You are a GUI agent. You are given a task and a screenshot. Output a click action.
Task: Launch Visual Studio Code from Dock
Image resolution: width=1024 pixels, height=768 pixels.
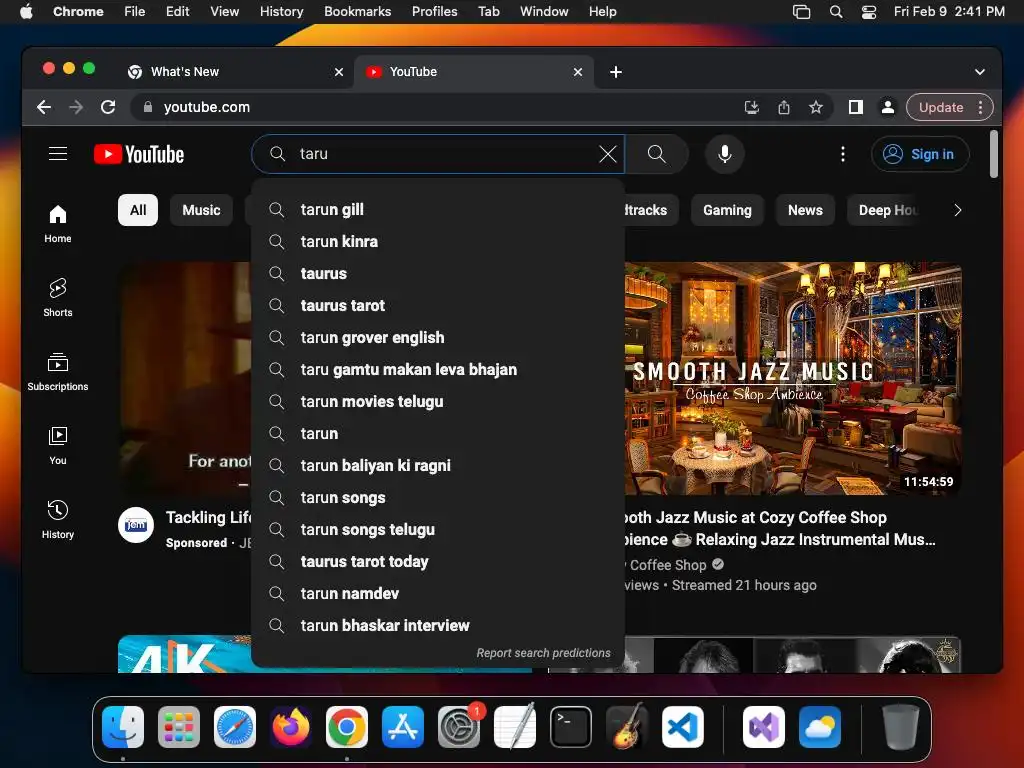(x=682, y=727)
